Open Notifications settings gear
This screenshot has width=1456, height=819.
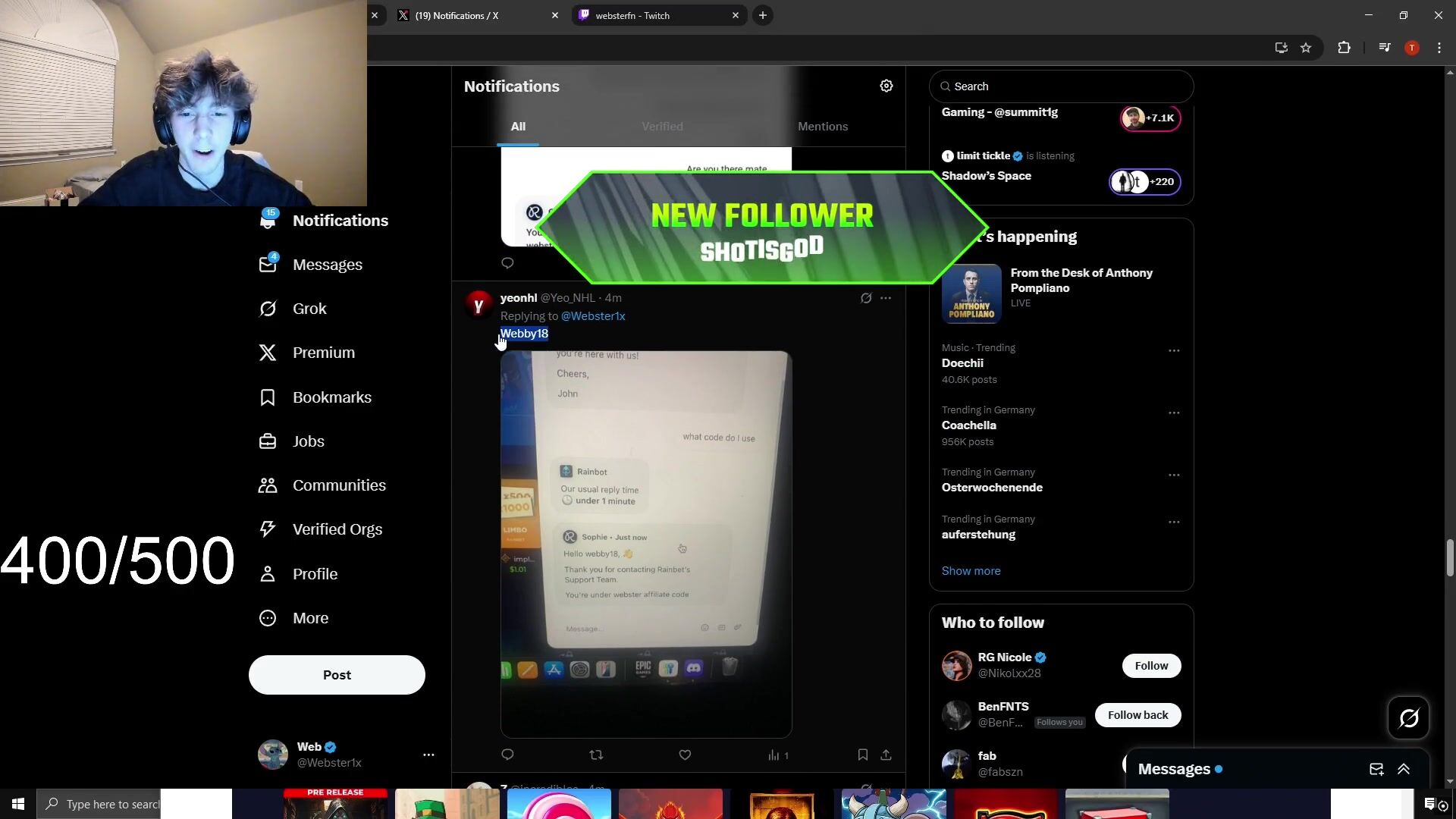[886, 86]
